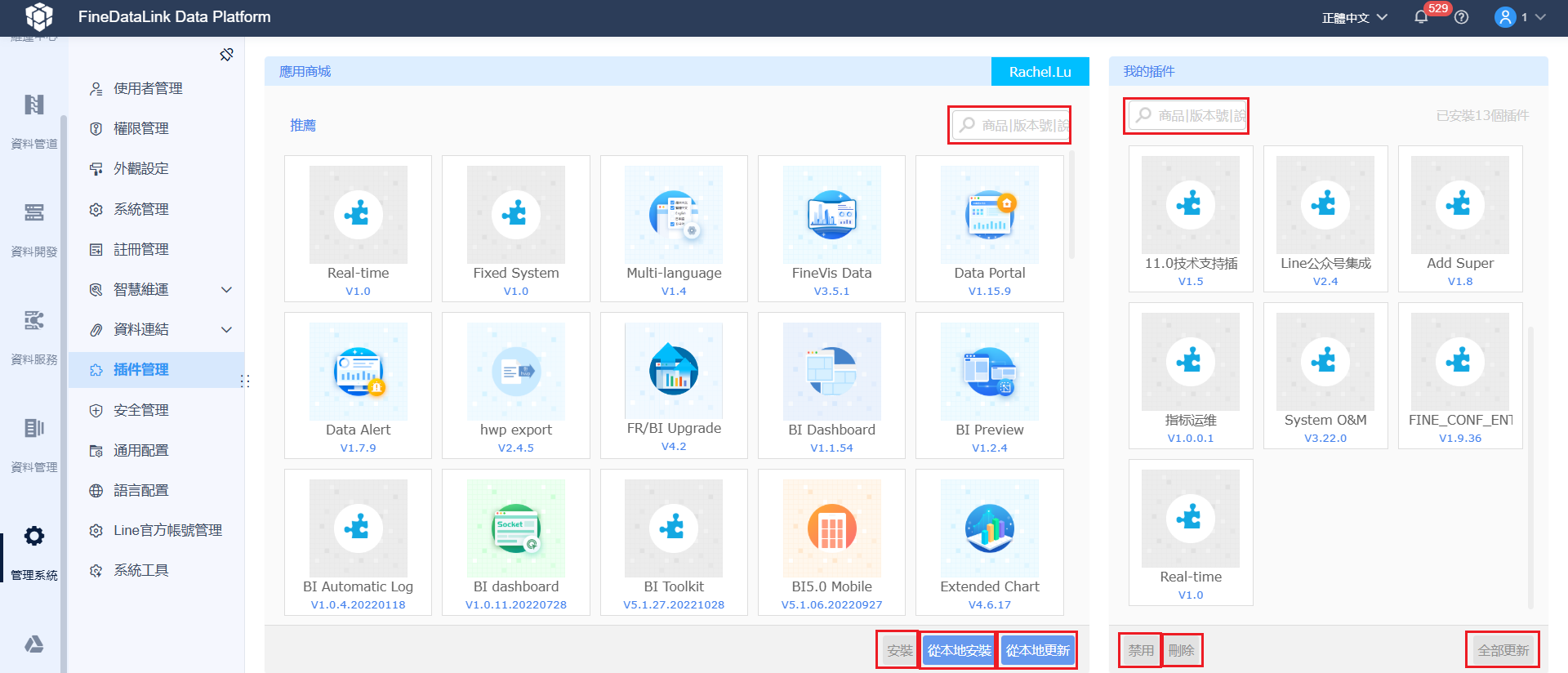Open 語言配置 in the menu
Screen dimensions: 1568x673
point(156,490)
